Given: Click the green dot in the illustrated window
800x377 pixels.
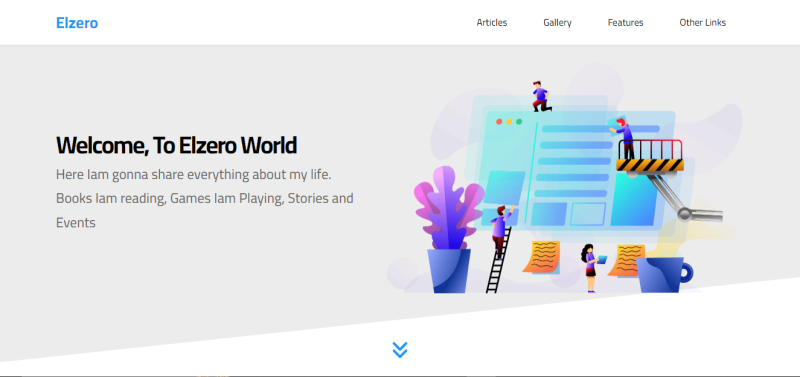Looking at the screenshot, I should coord(519,121).
